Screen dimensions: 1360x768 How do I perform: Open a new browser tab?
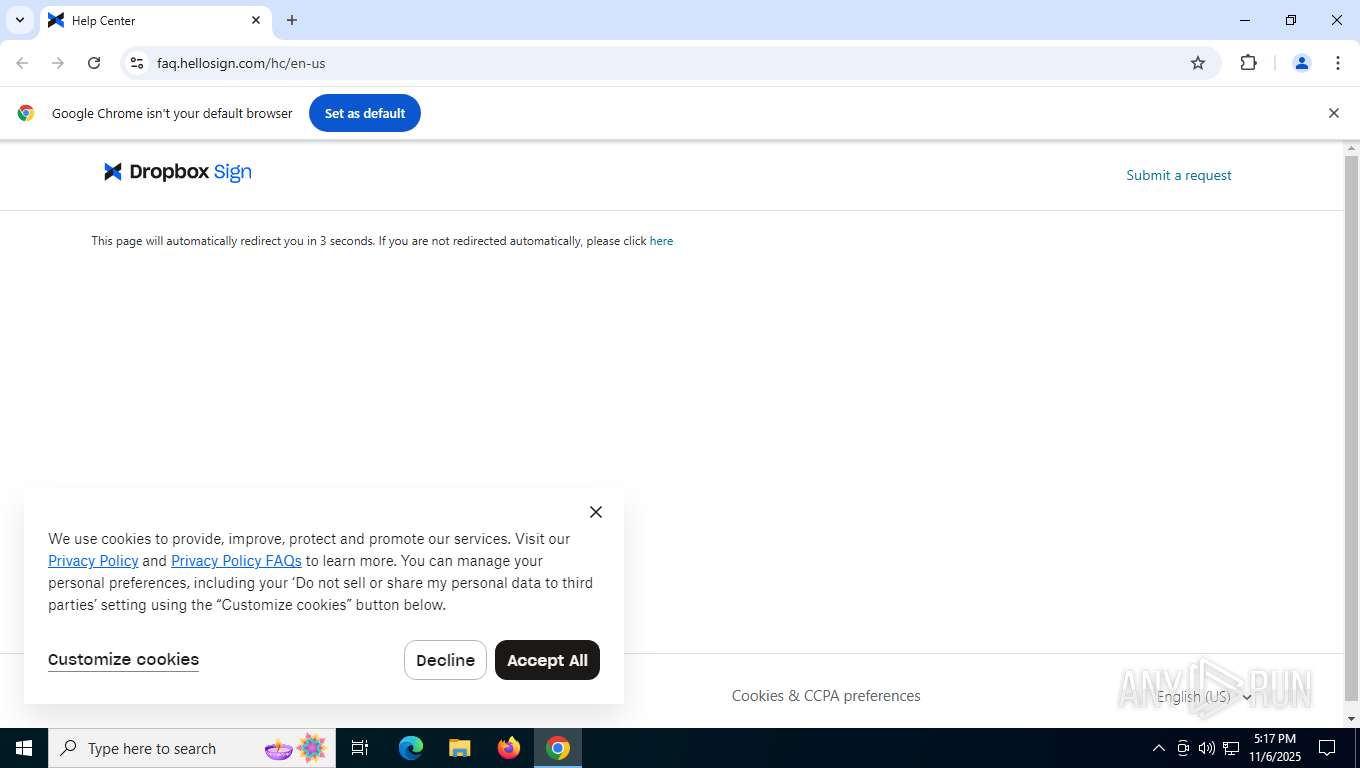coord(292,20)
